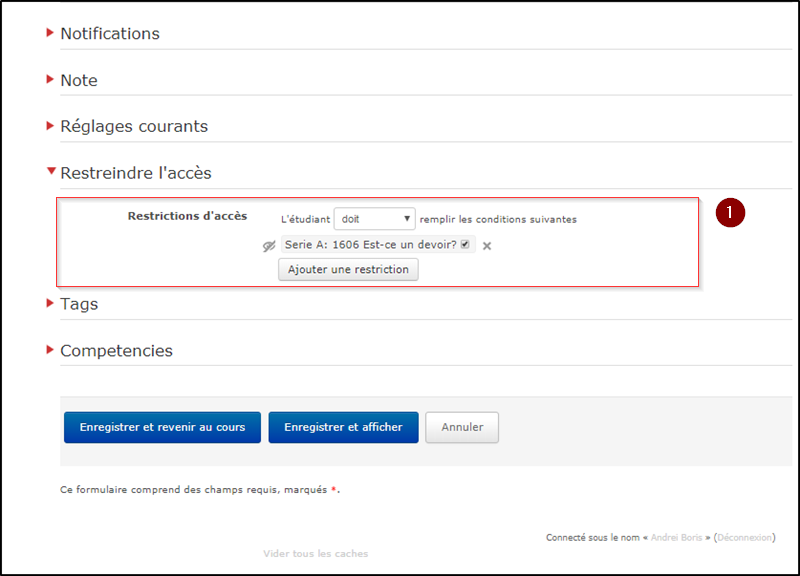Expand the Note section

(x=78, y=80)
